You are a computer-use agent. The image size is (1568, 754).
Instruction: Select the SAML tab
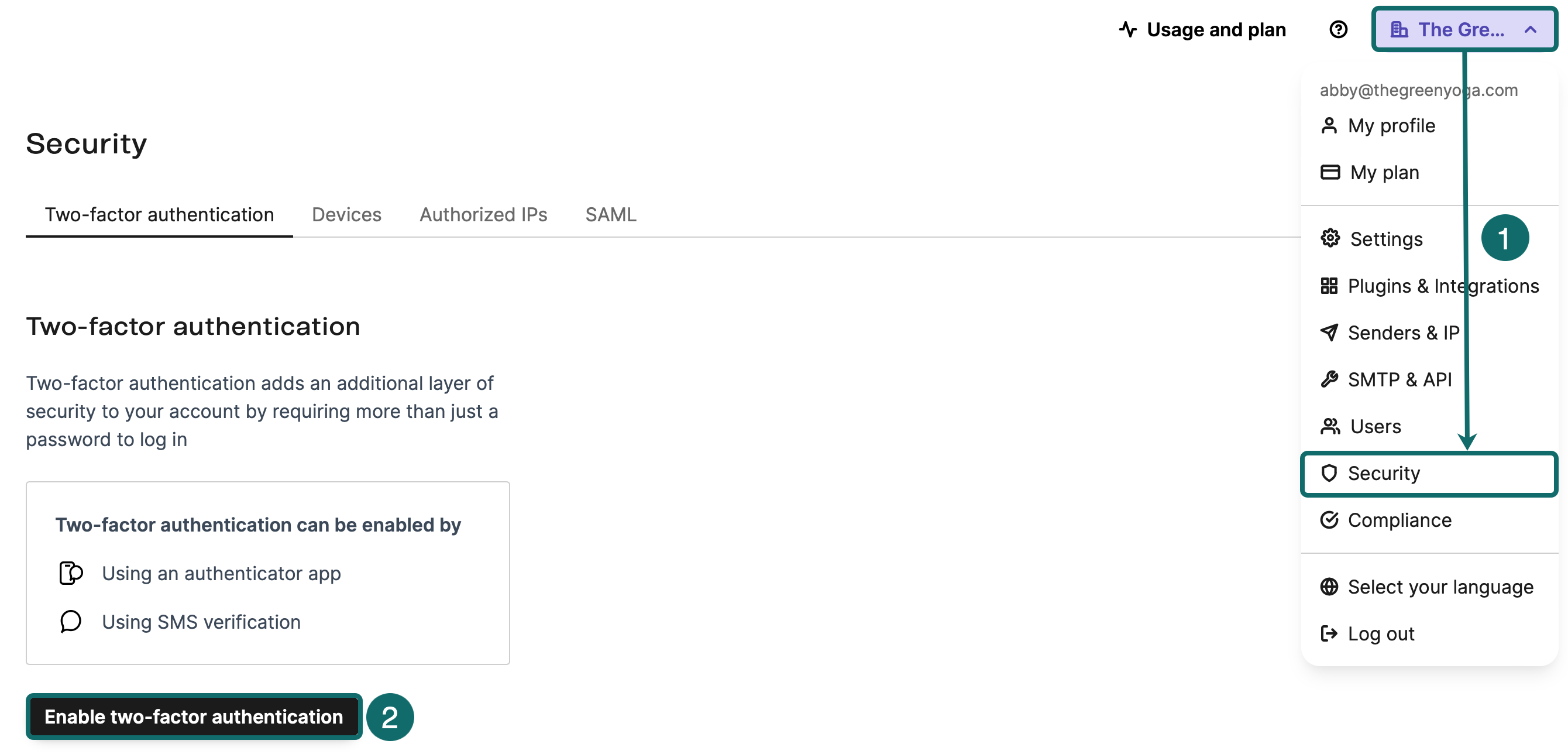610,214
